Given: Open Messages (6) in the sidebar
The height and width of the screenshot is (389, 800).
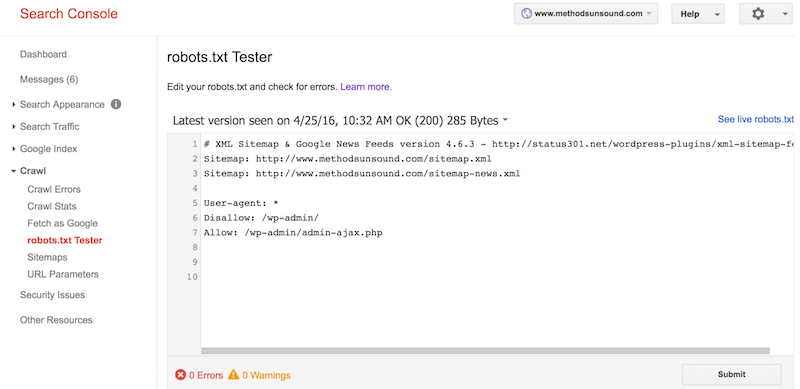Looking at the screenshot, I should (x=49, y=80).
